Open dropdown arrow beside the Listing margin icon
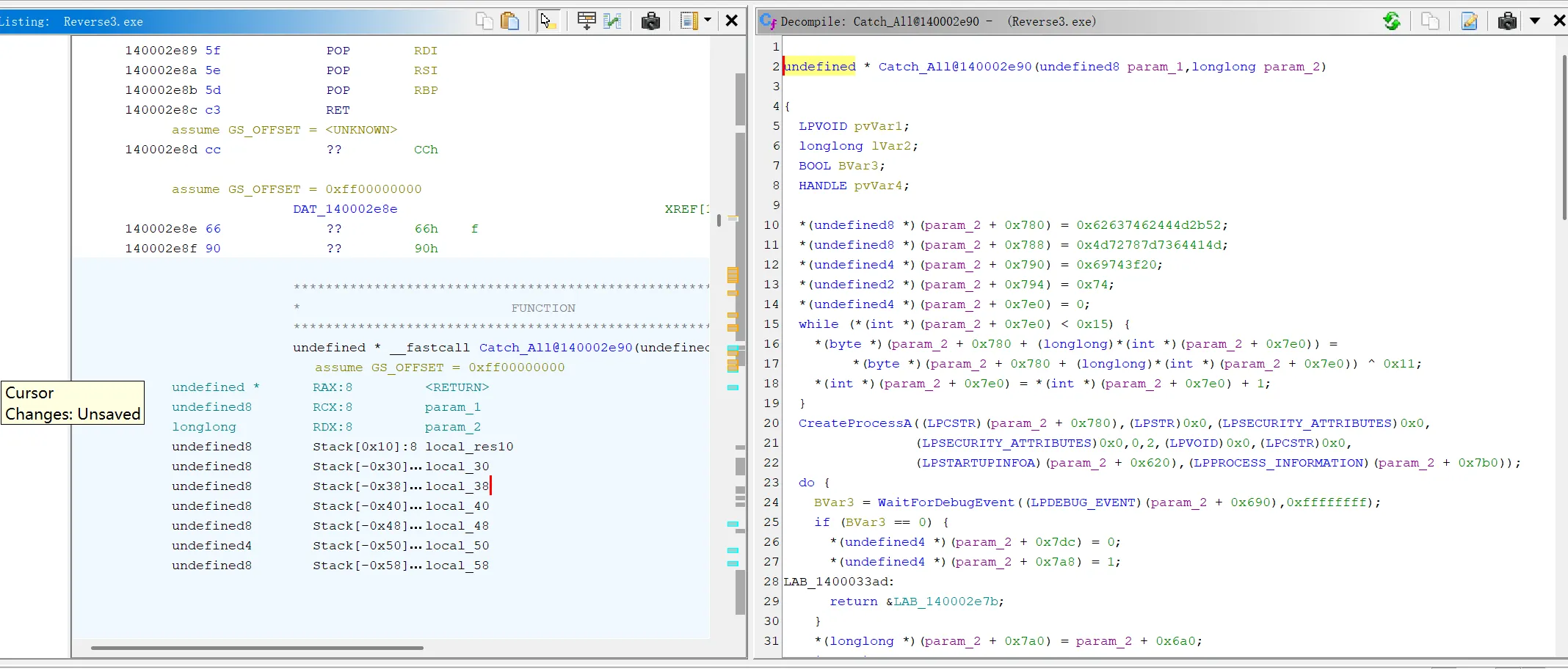Screen dimensions: 1568x669 pos(708,21)
